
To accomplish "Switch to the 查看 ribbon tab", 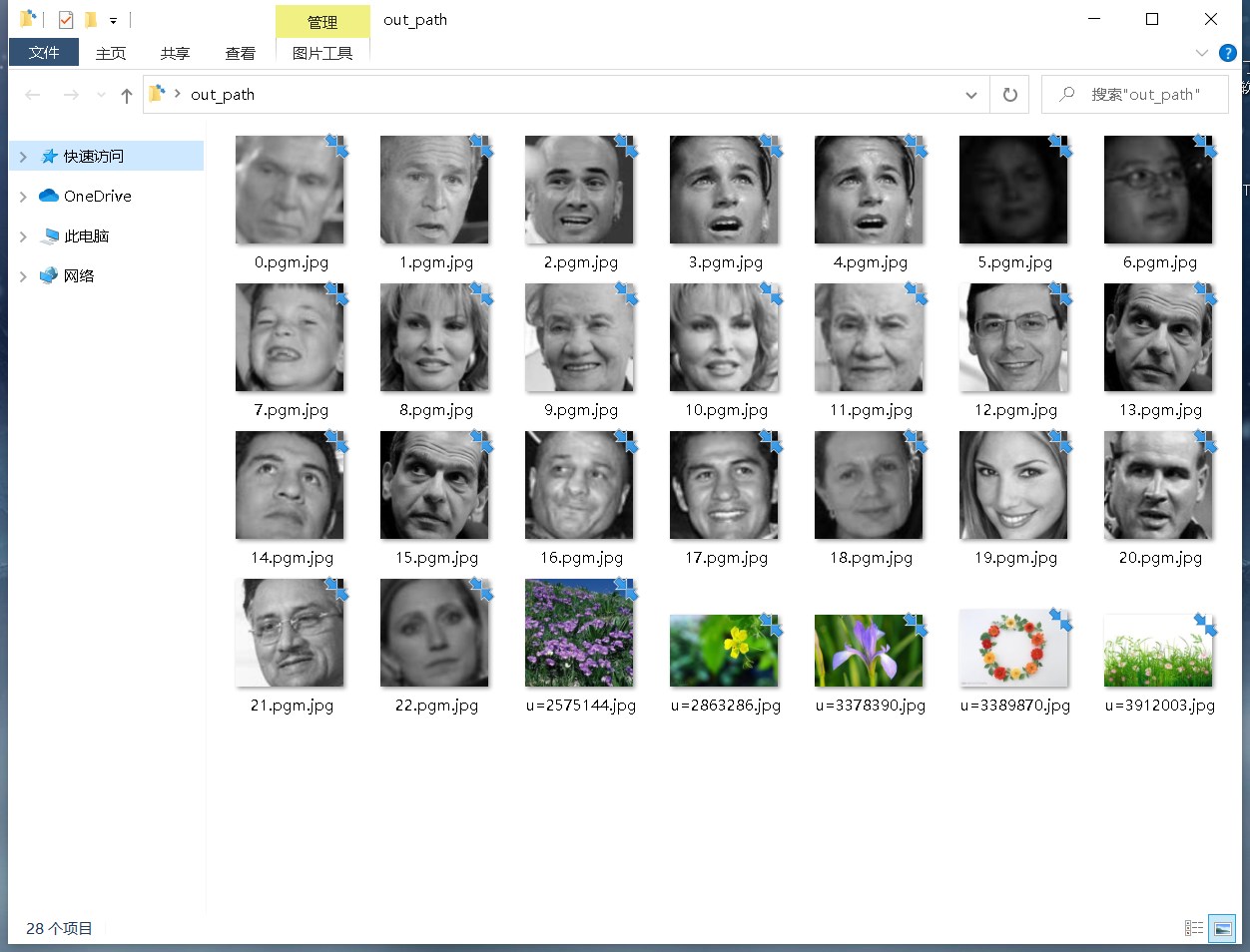I will click(x=240, y=53).
